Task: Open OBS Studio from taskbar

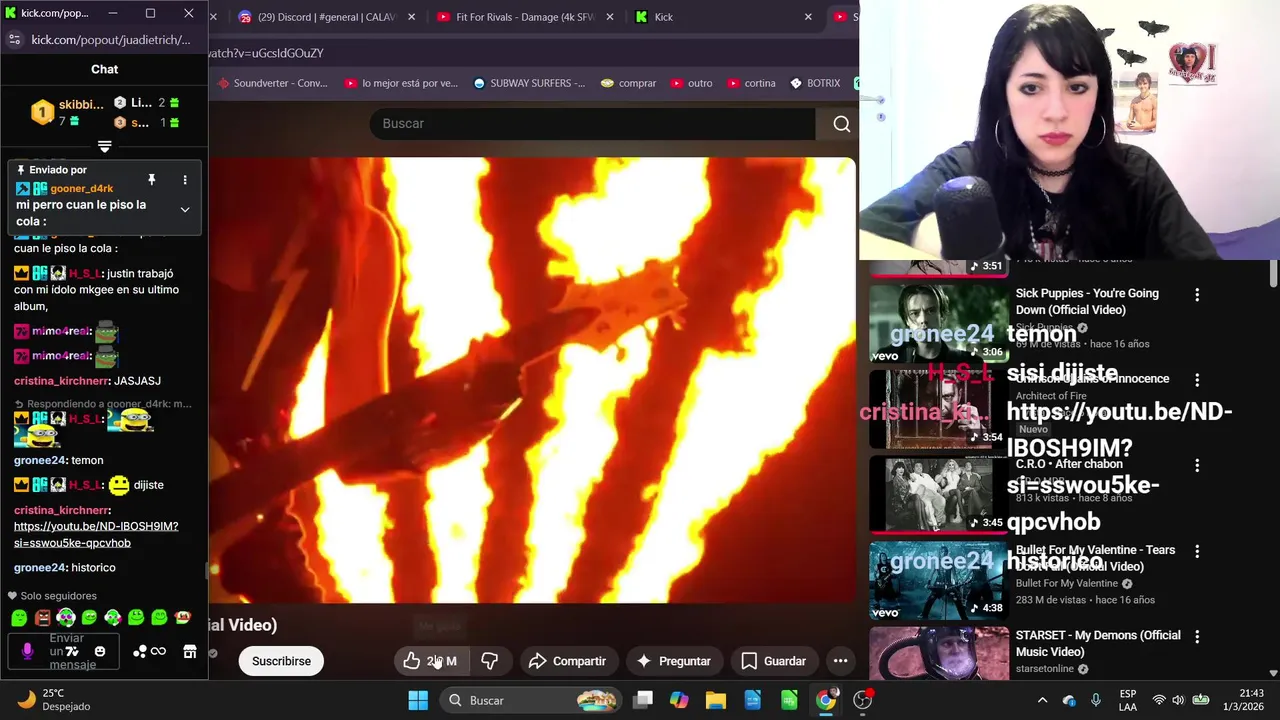Action: click(x=863, y=700)
